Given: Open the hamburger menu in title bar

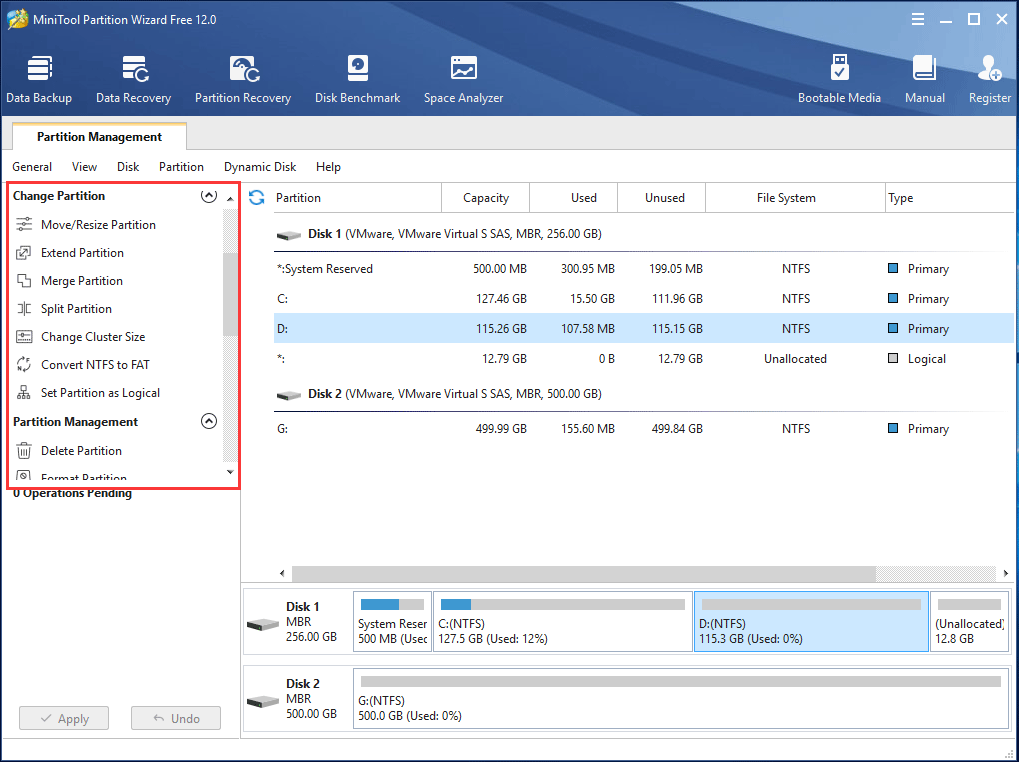Looking at the screenshot, I should [x=918, y=19].
